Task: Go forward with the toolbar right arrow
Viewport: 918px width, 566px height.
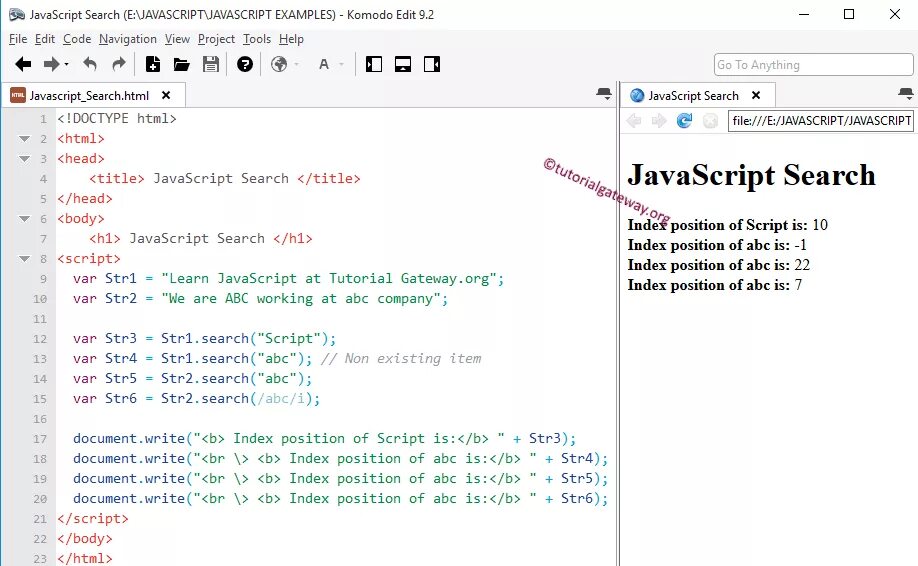Action: (52, 64)
